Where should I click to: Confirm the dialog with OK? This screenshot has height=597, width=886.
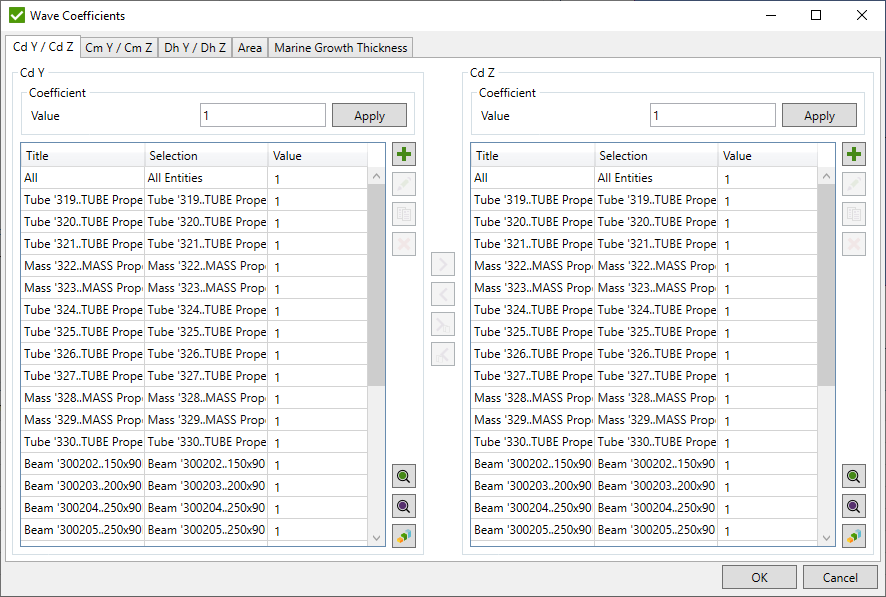(759, 576)
